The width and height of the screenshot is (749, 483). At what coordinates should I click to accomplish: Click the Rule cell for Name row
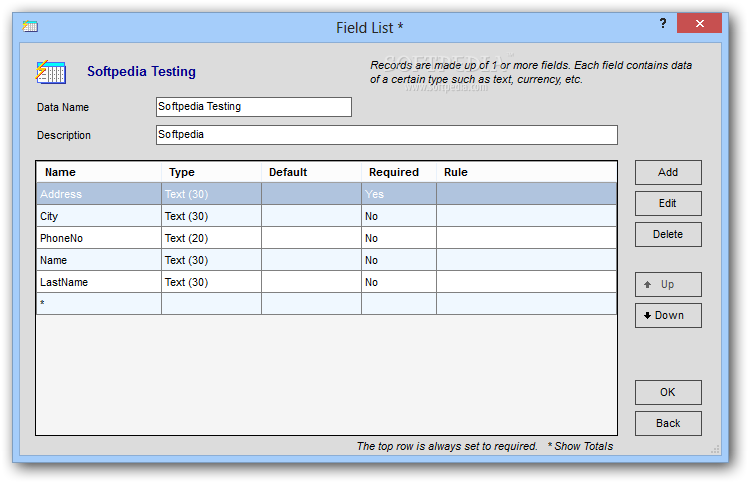[526, 260]
